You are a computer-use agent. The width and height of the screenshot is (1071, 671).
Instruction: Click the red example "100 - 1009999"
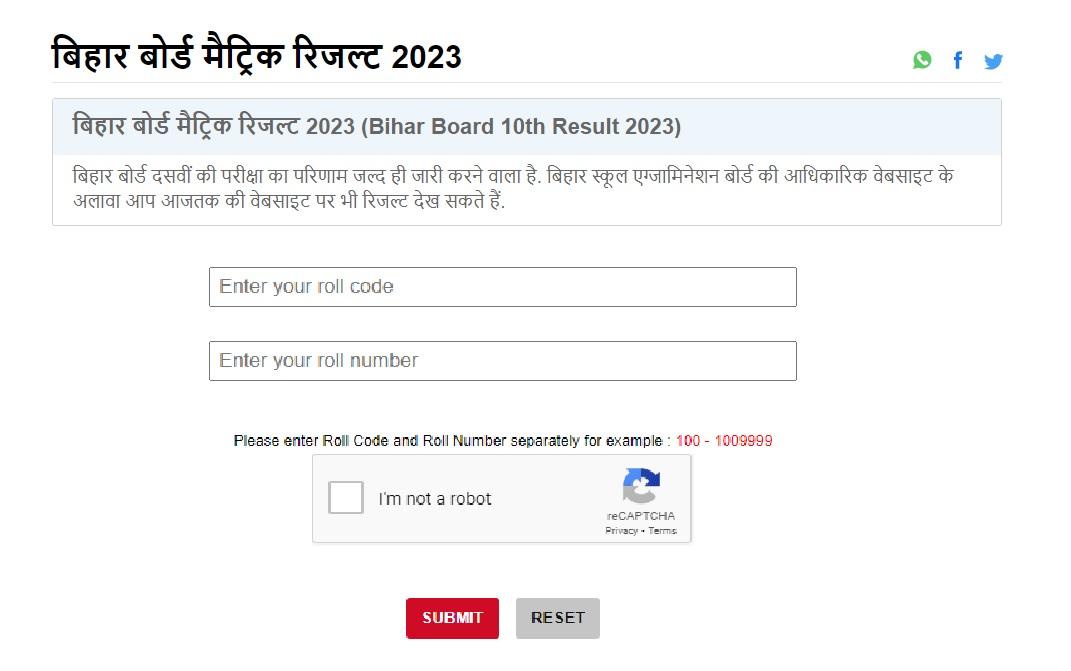(724, 441)
